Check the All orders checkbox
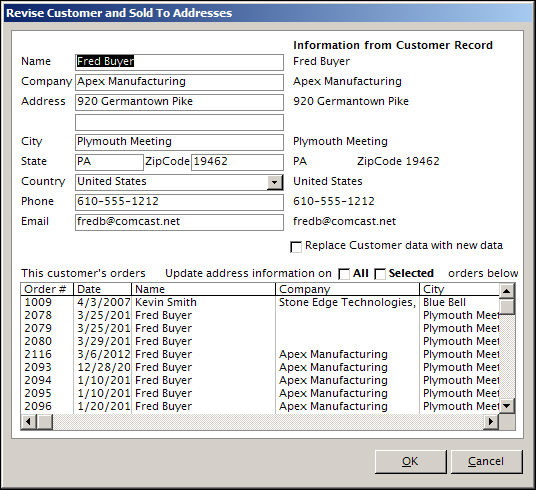This screenshot has width=536, height=490. click(x=344, y=274)
